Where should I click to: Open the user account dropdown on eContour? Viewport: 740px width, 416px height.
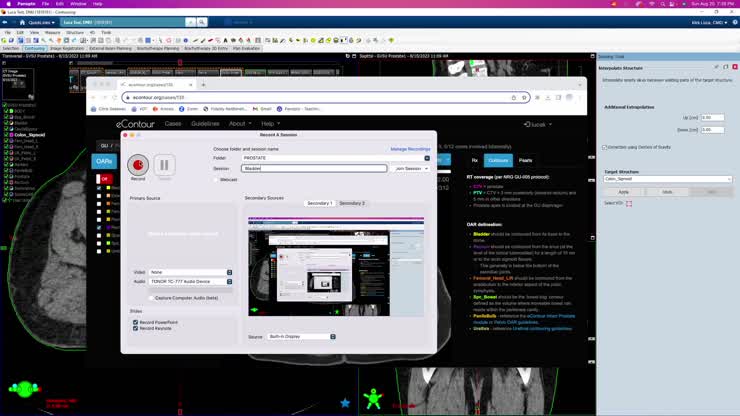pos(538,125)
